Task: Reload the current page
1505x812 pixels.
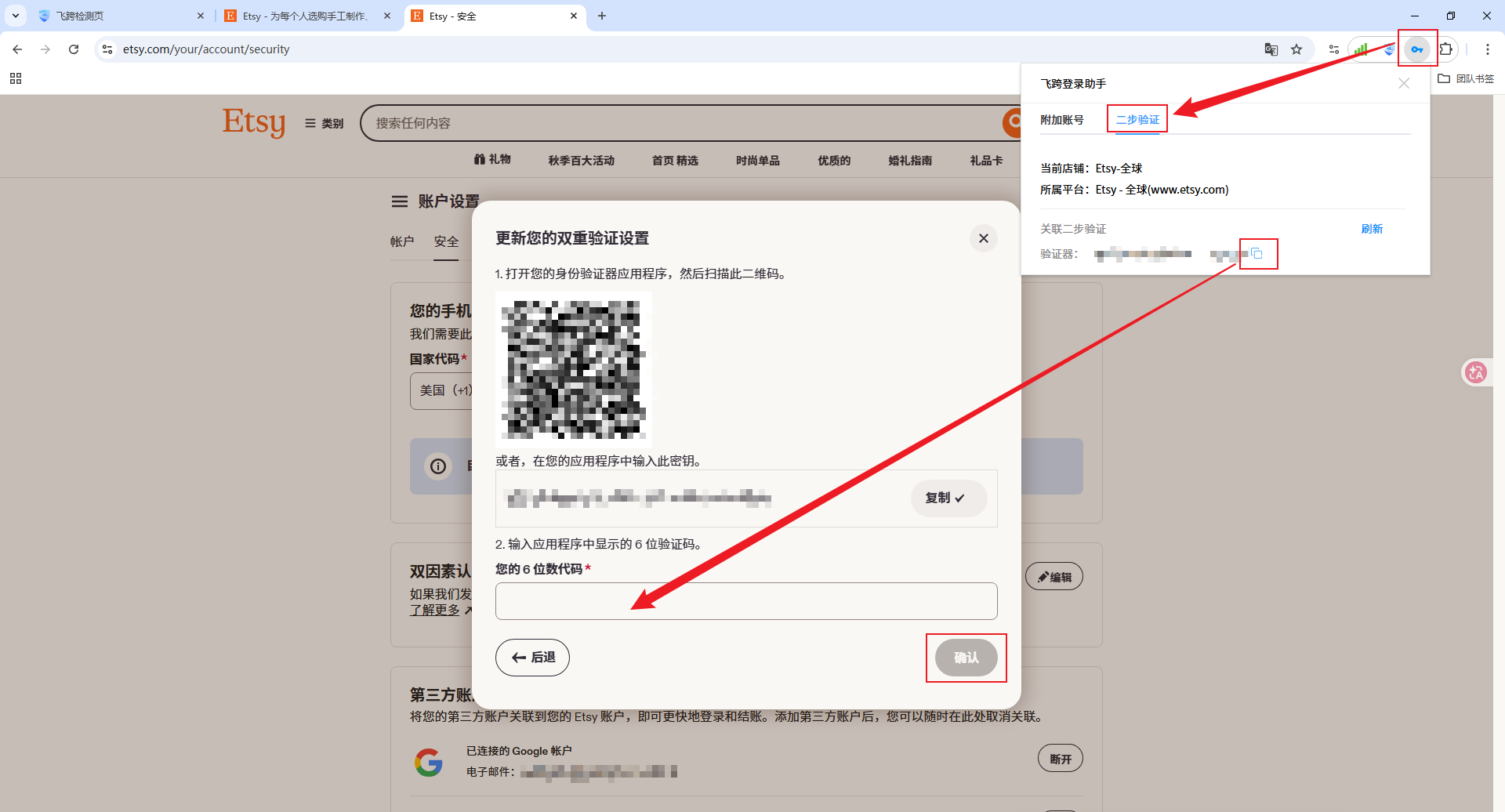Action: coord(74,49)
